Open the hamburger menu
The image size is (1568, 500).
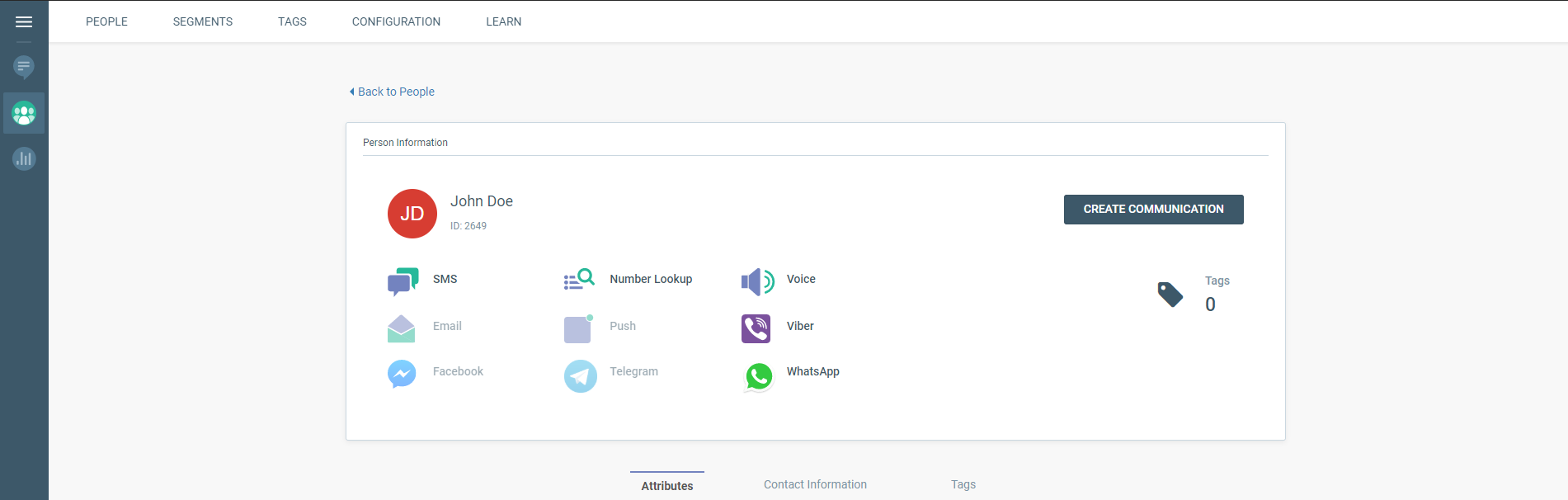[x=24, y=22]
